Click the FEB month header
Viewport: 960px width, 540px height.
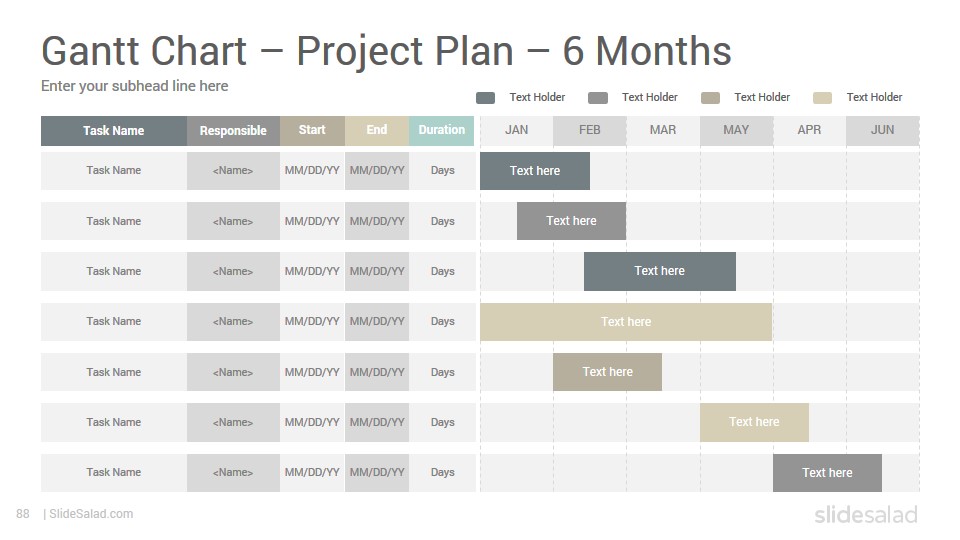click(x=590, y=130)
